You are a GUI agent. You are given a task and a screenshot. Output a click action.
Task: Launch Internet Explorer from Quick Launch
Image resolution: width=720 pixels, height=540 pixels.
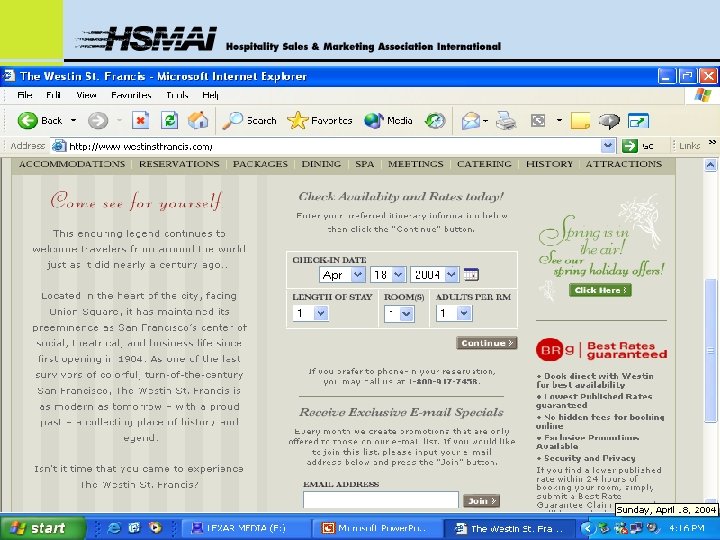pyautogui.click(x=113, y=528)
